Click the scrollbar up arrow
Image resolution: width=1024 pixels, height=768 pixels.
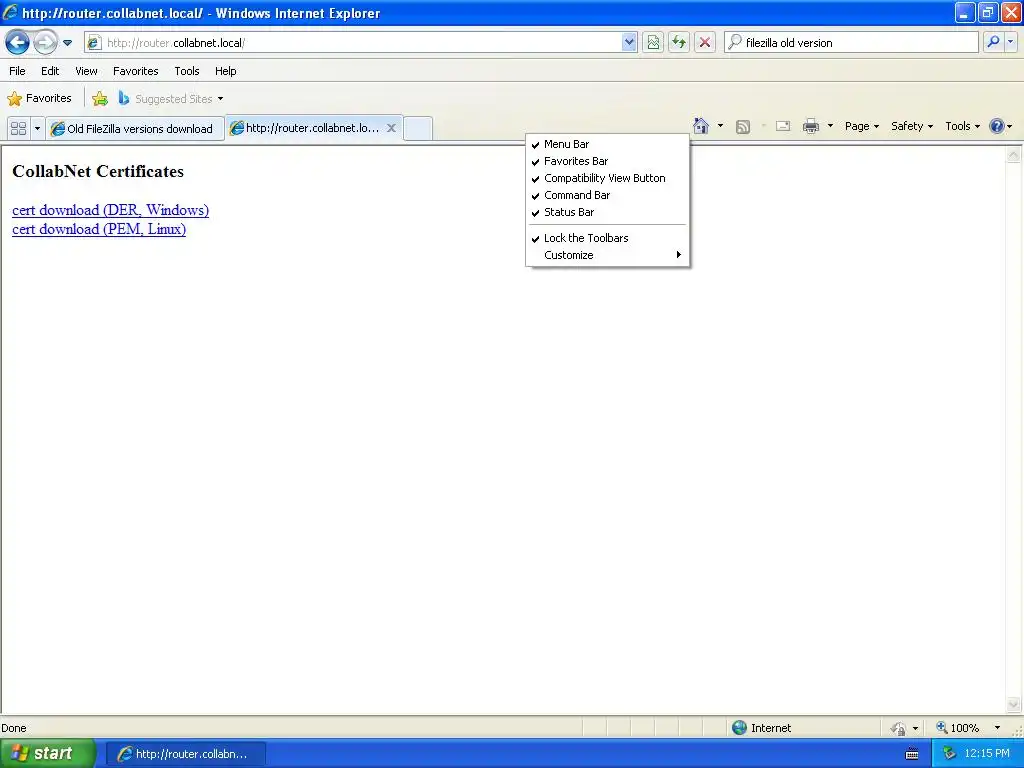point(1013,155)
